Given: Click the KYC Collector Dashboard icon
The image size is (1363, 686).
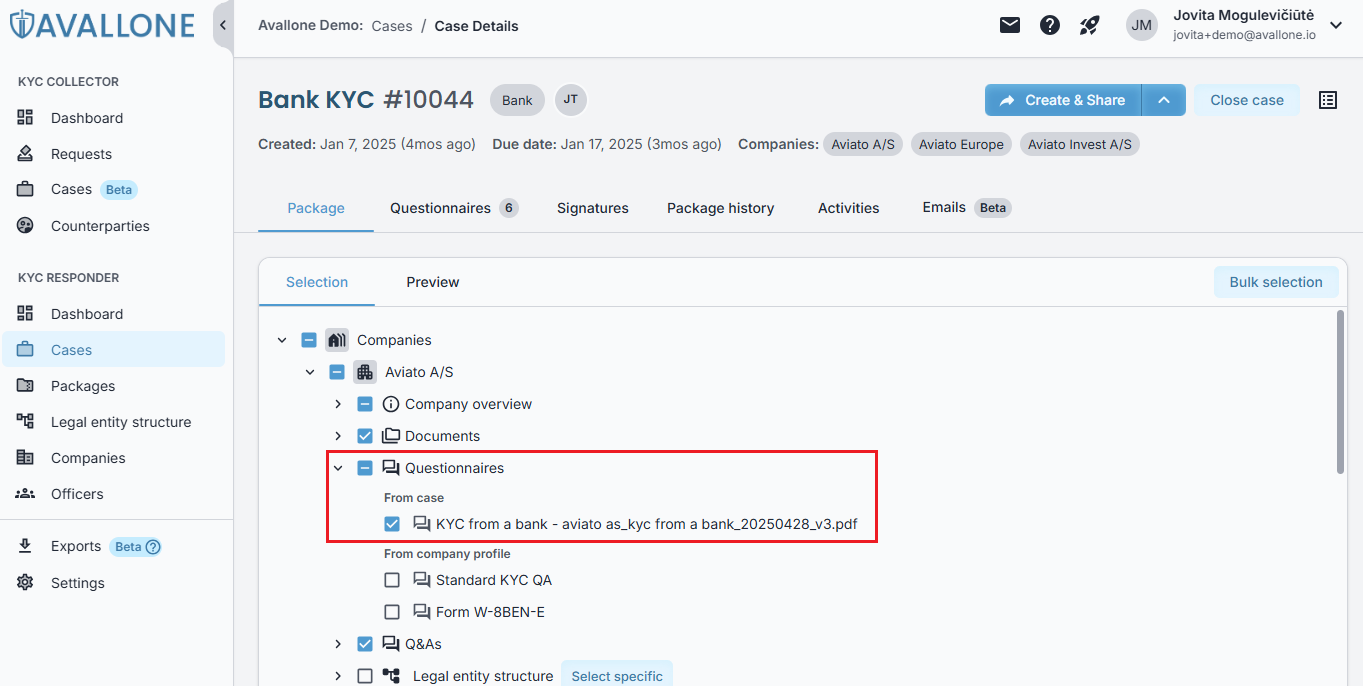Looking at the screenshot, I should pos(26,117).
